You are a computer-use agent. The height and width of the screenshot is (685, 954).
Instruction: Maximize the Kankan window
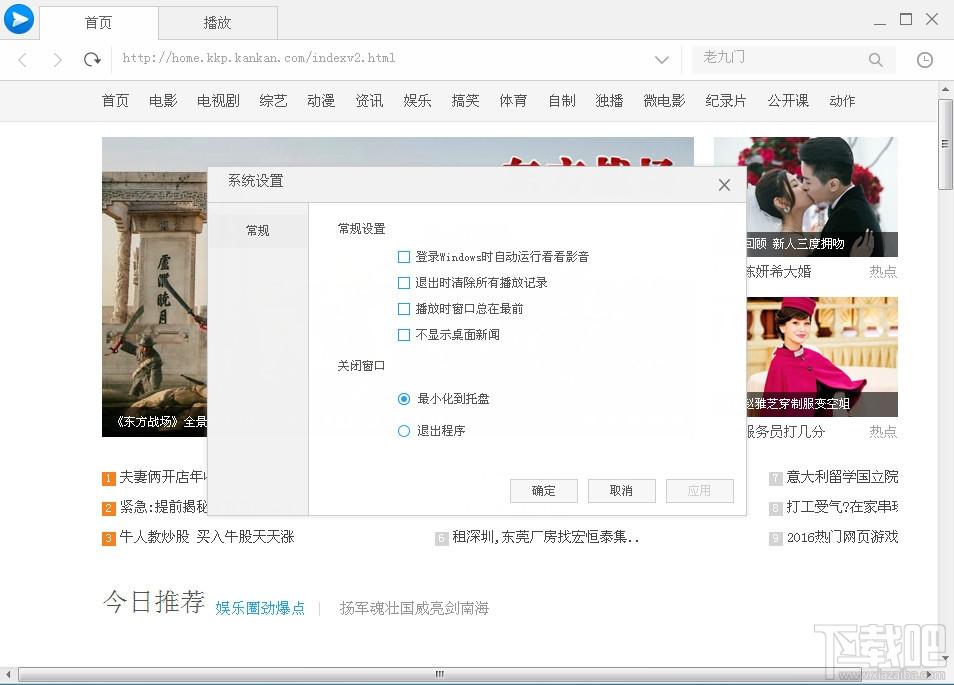pos(906,19)
